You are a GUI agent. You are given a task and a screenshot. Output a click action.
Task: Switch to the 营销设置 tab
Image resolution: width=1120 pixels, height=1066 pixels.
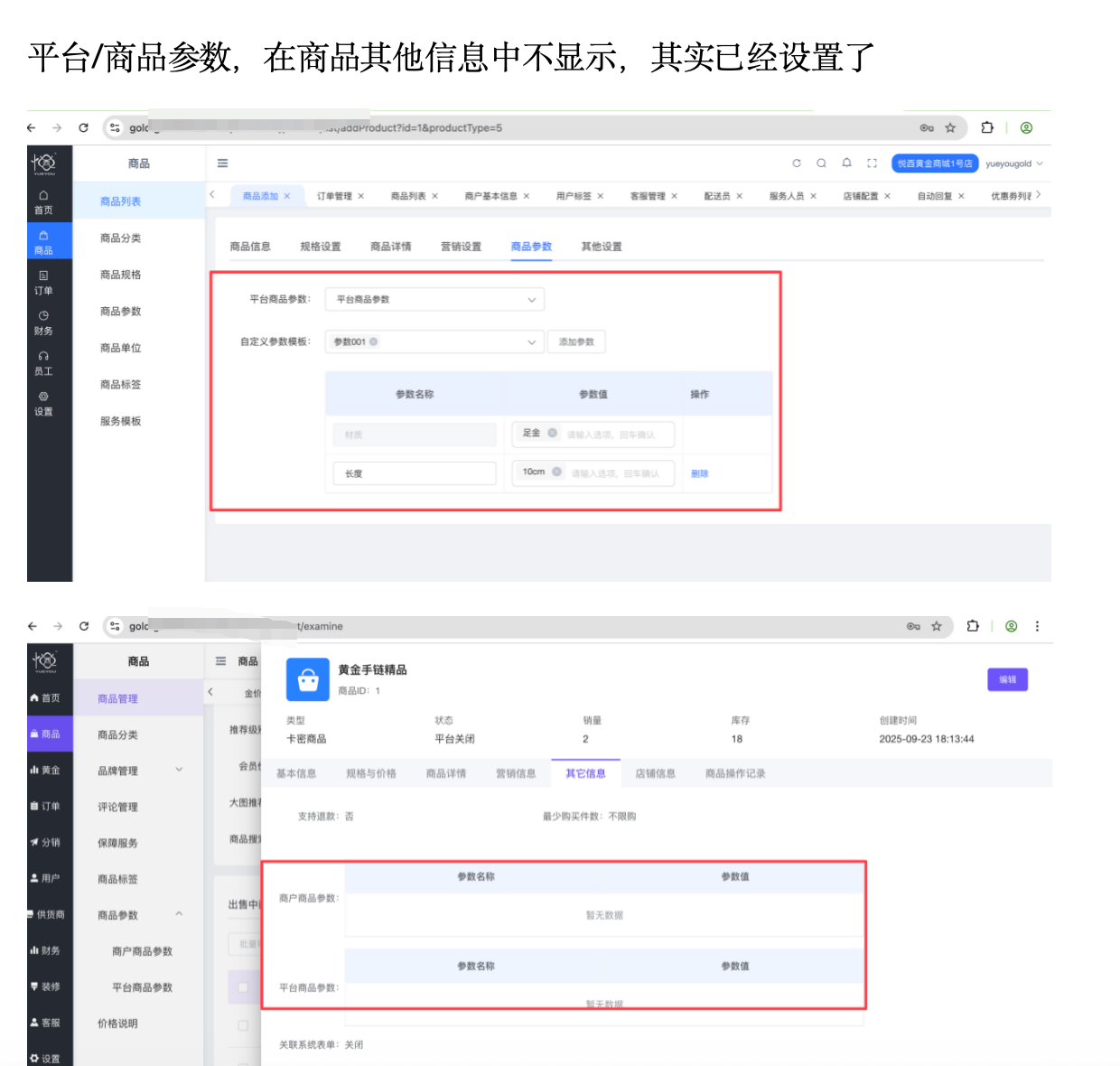461,247
